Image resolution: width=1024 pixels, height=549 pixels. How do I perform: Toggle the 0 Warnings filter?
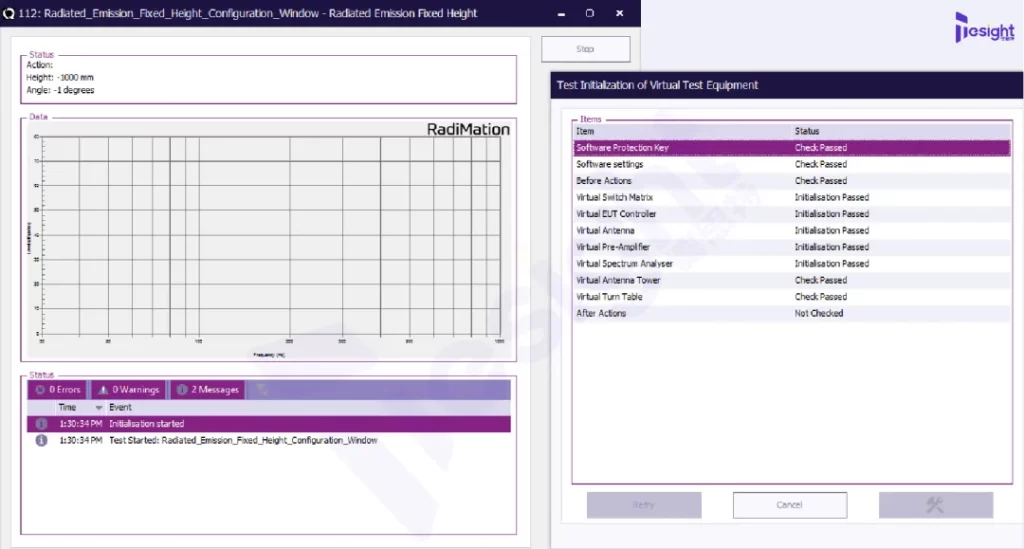(129, 390)
